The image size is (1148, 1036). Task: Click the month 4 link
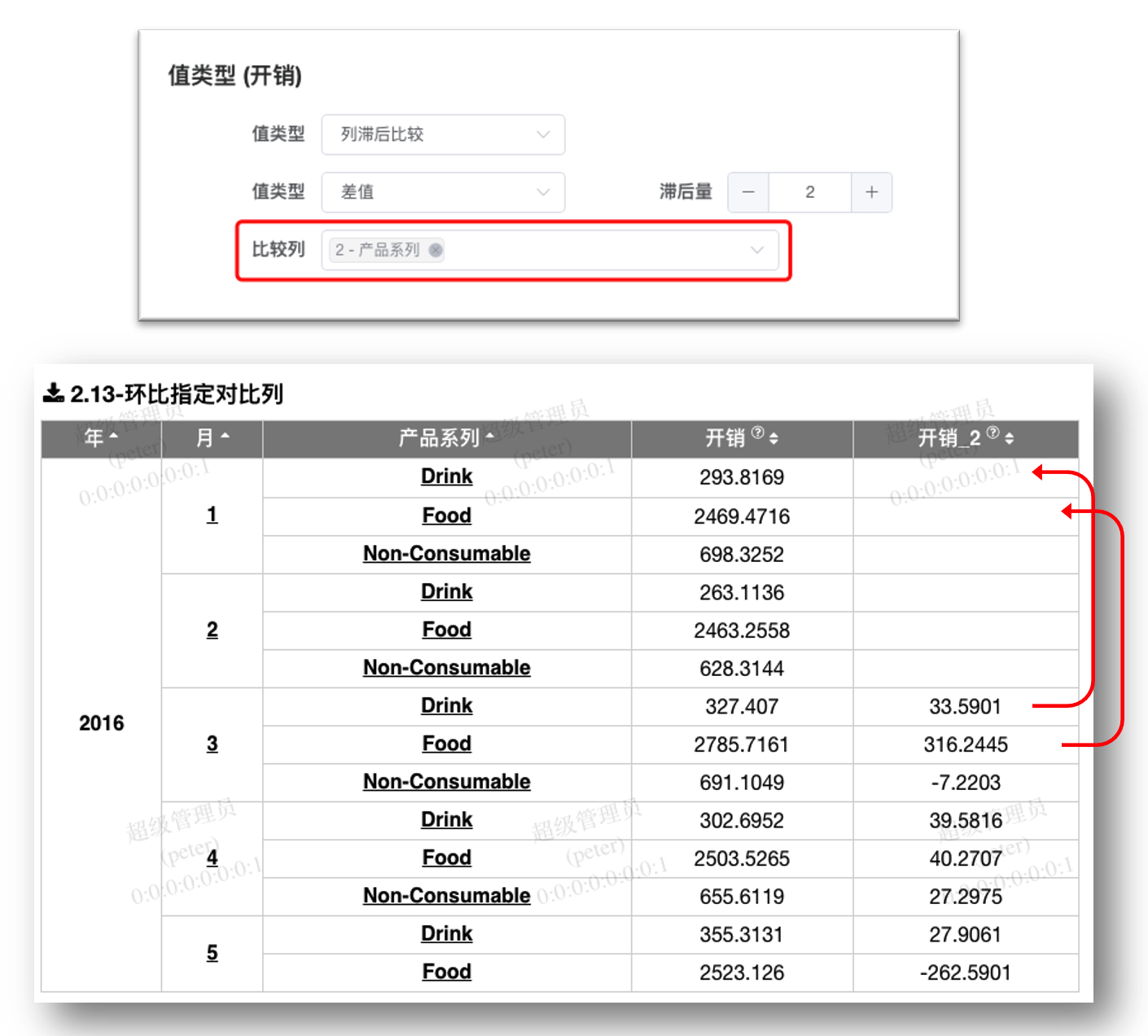tap(213, 858)
